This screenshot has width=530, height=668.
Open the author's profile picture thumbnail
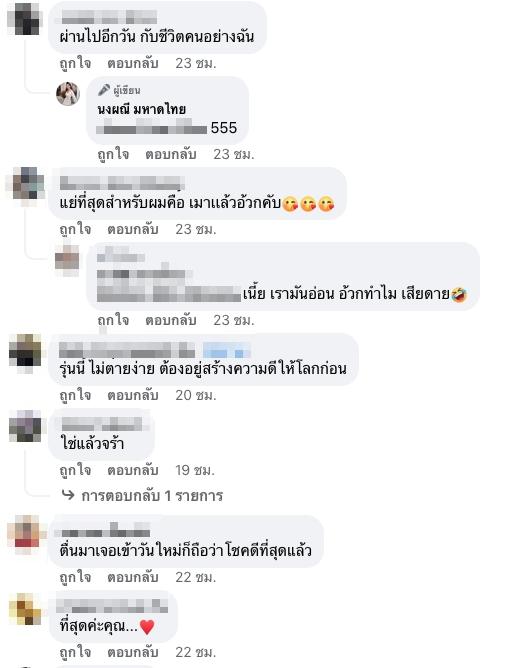click(x=68, y=93)
